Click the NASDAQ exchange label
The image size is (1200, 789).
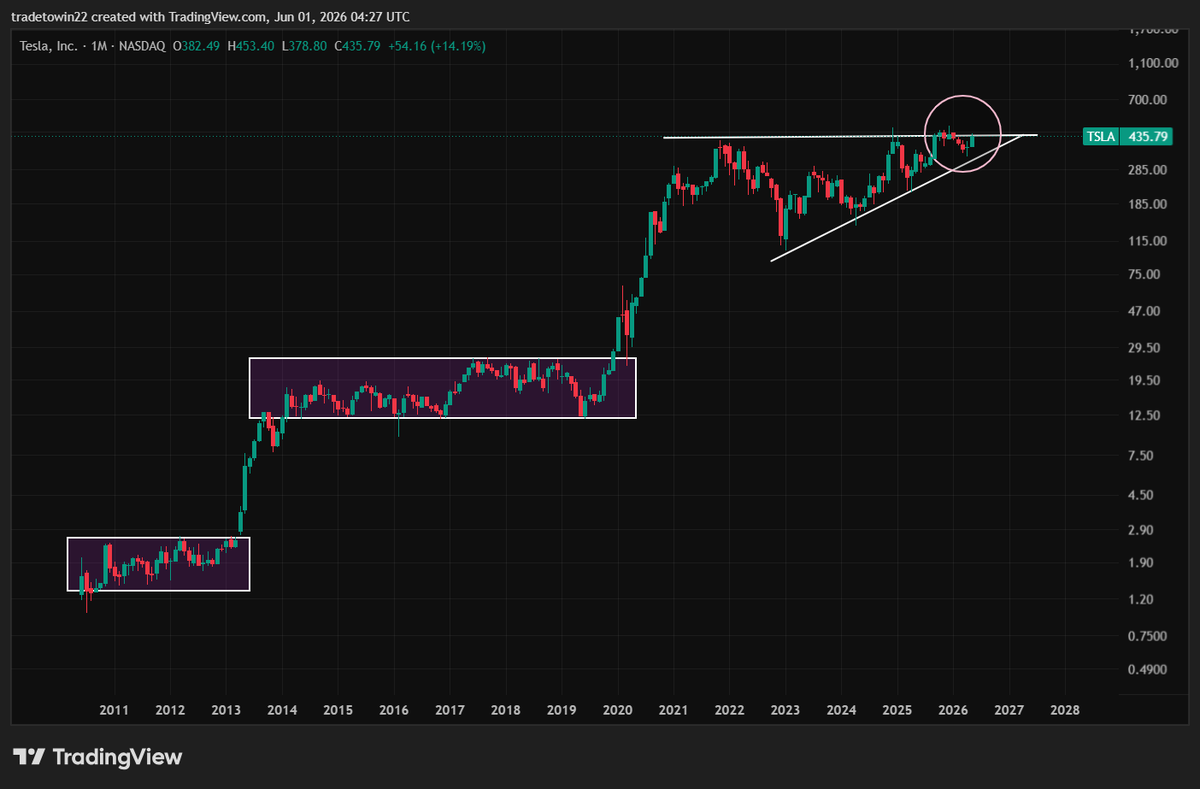(140, 45)
